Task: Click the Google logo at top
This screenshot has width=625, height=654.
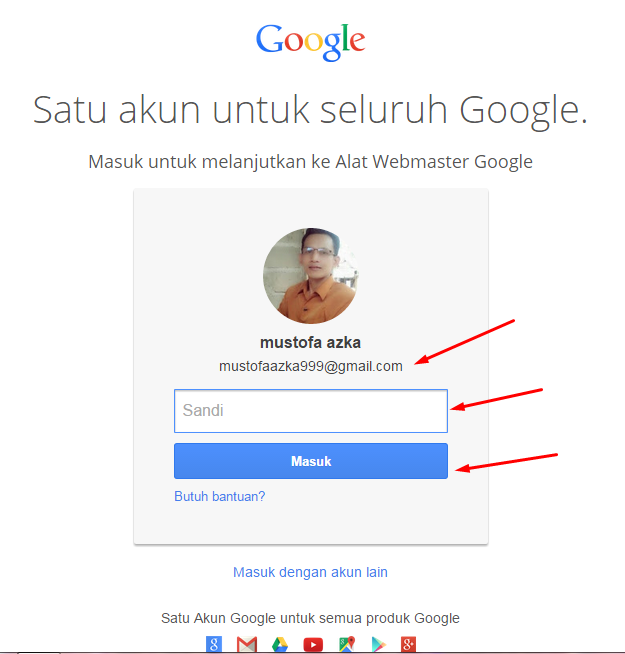Action: coord(310,42)
